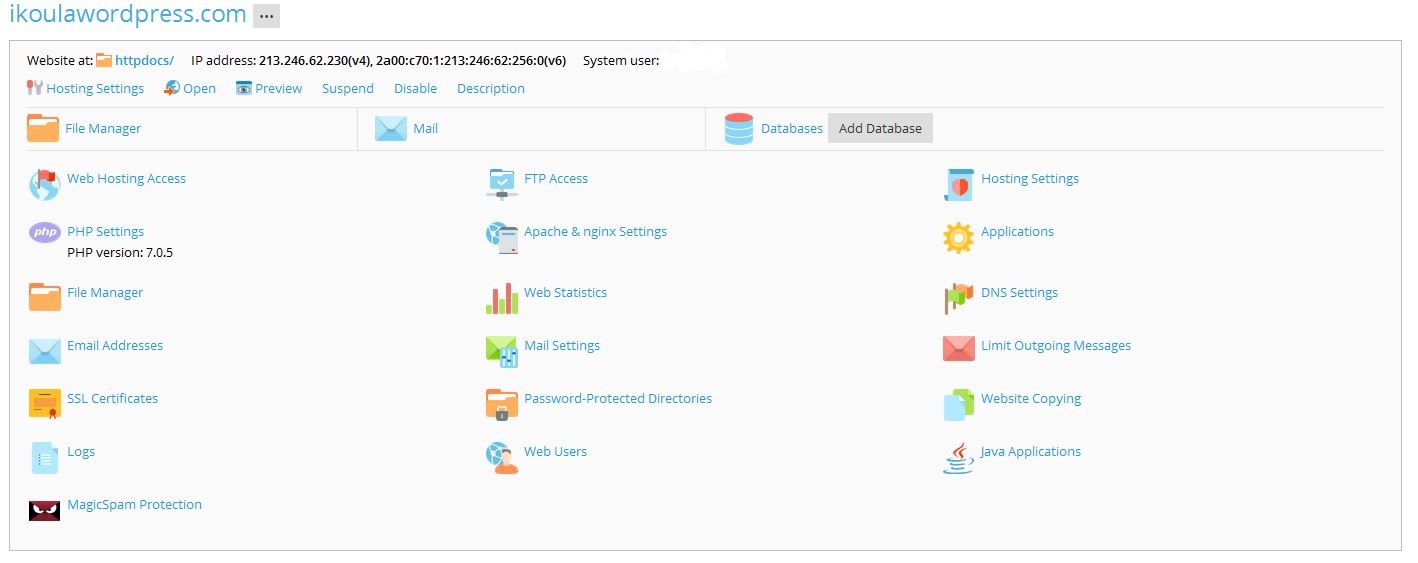
Task: Click the Web Hosting Access globe icon
Action: tap(45, 184)
